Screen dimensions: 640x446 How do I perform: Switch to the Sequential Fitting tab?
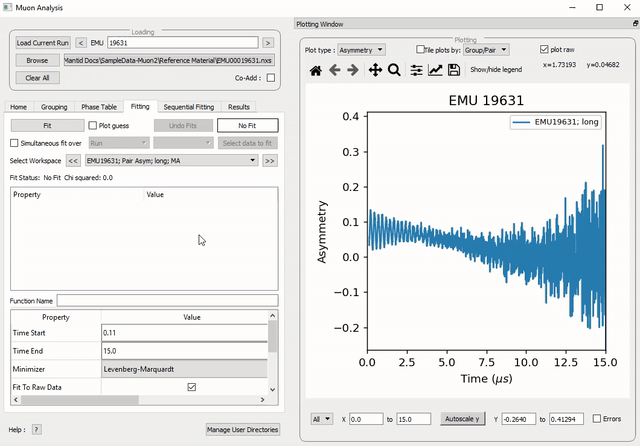(x=189, y=106)
